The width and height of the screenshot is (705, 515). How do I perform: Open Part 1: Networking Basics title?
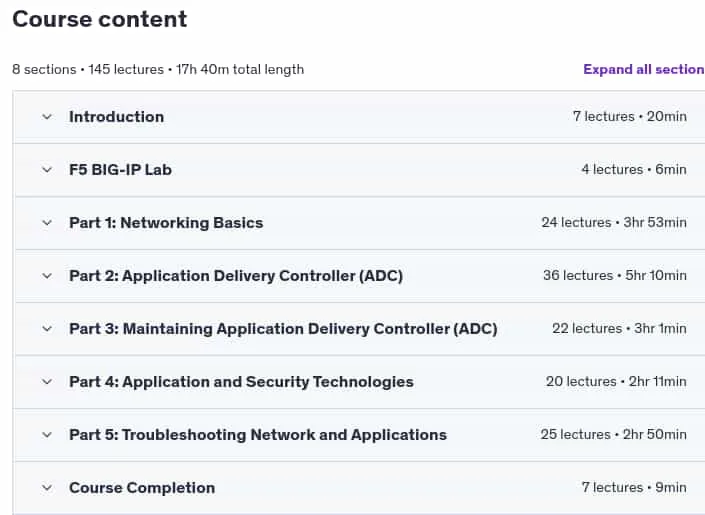[x=166, y=223]
